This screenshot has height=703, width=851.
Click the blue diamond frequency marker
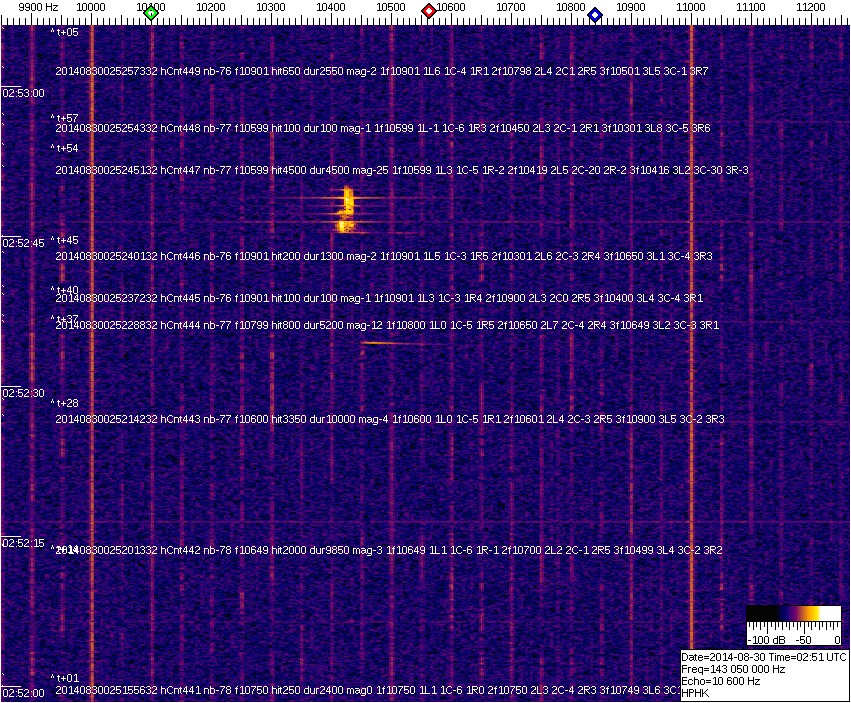595,14
